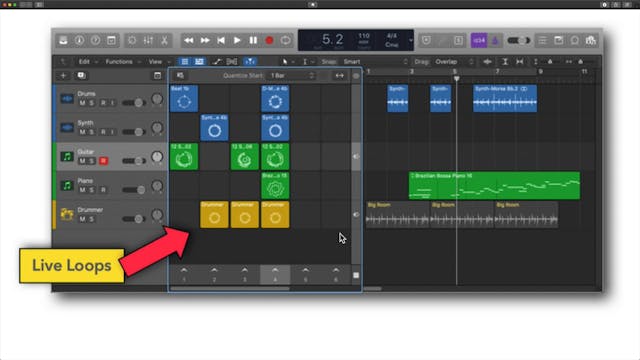
Task: Open the Edit menu in Tracks area
Action: [84, 62]
